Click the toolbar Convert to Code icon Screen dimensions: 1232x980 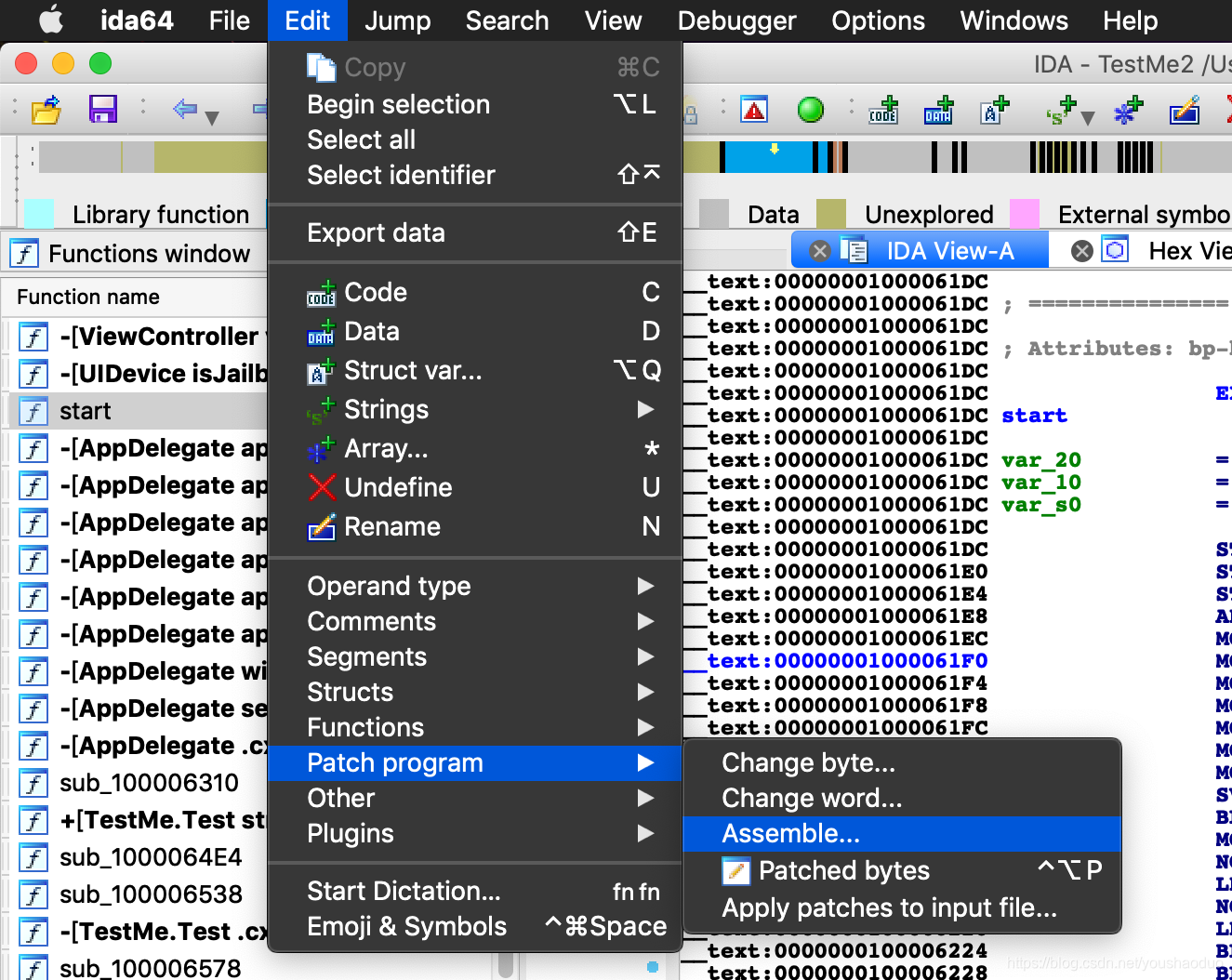883,110
